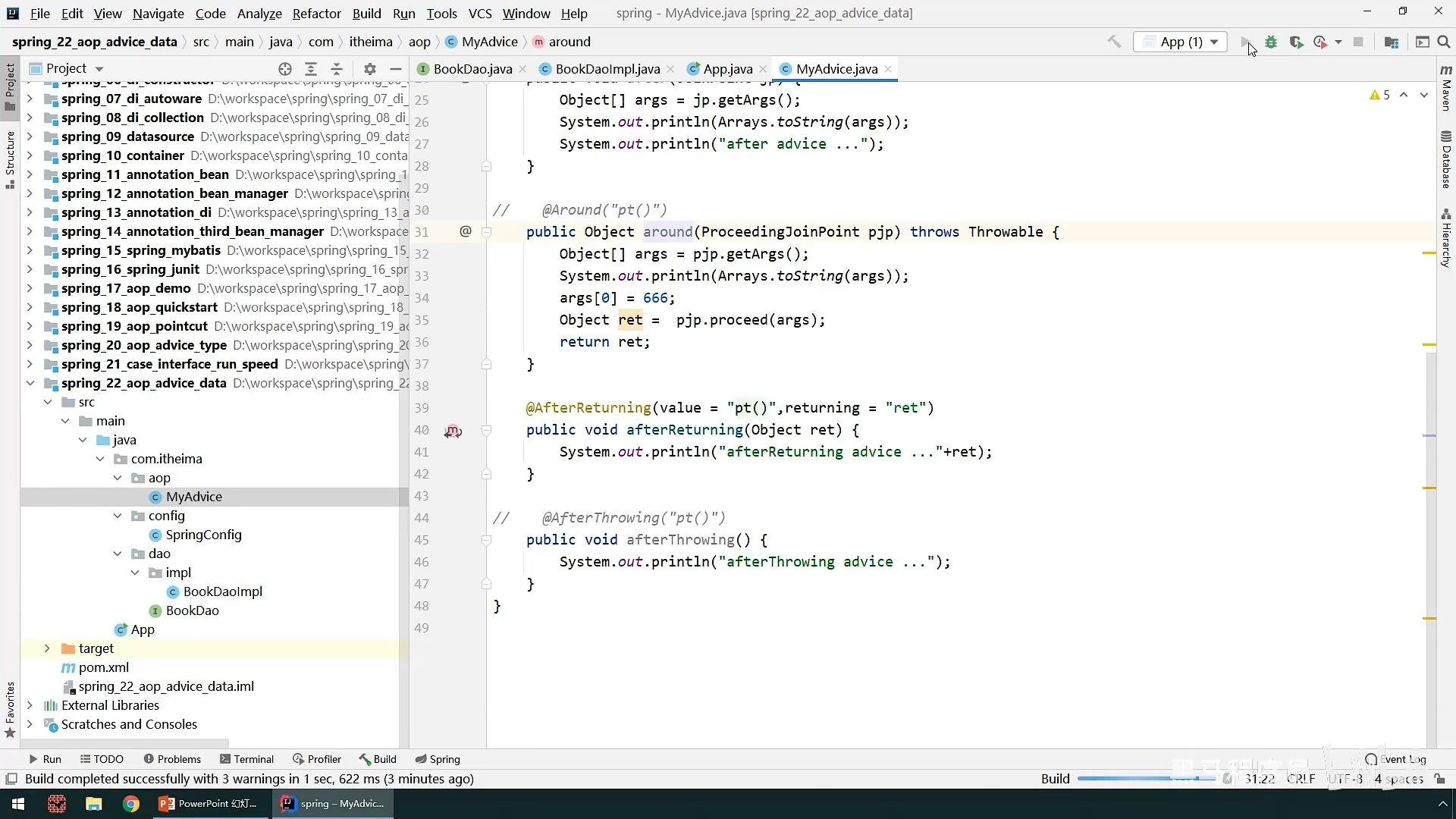The height and width of the screenshot is (819, 1456).
Task: Open Project panel settings gear
Action: (370, 69)
